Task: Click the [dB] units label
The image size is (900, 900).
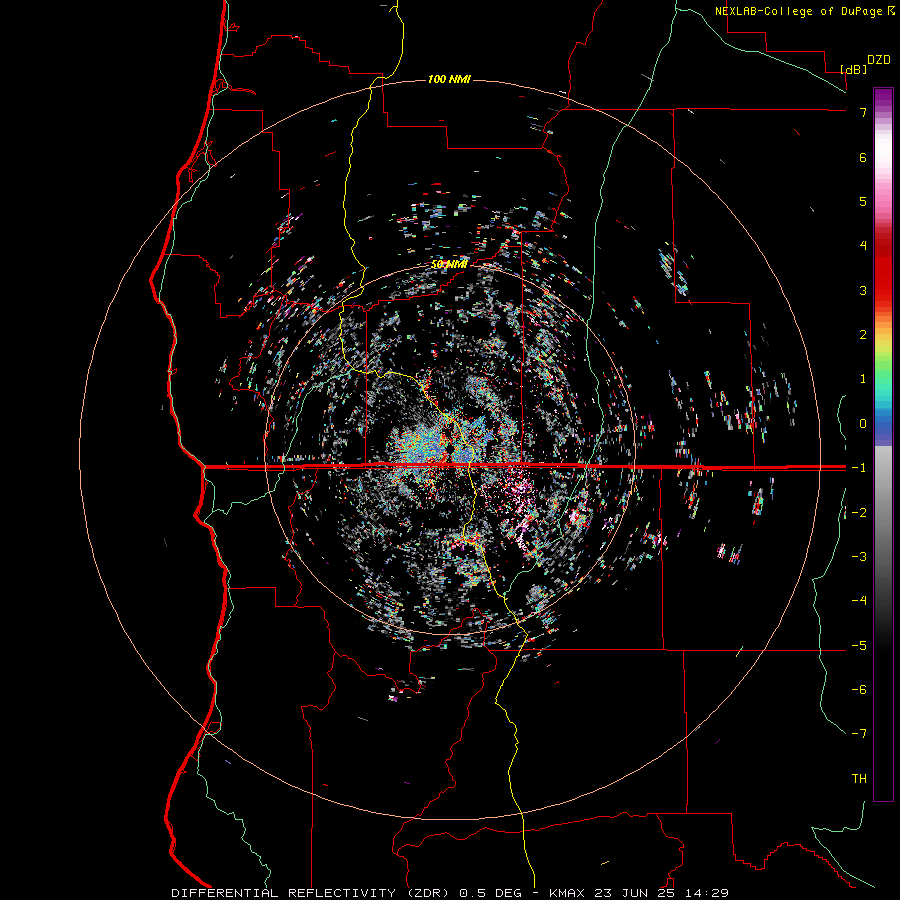Action: click(x=853, y=69)
